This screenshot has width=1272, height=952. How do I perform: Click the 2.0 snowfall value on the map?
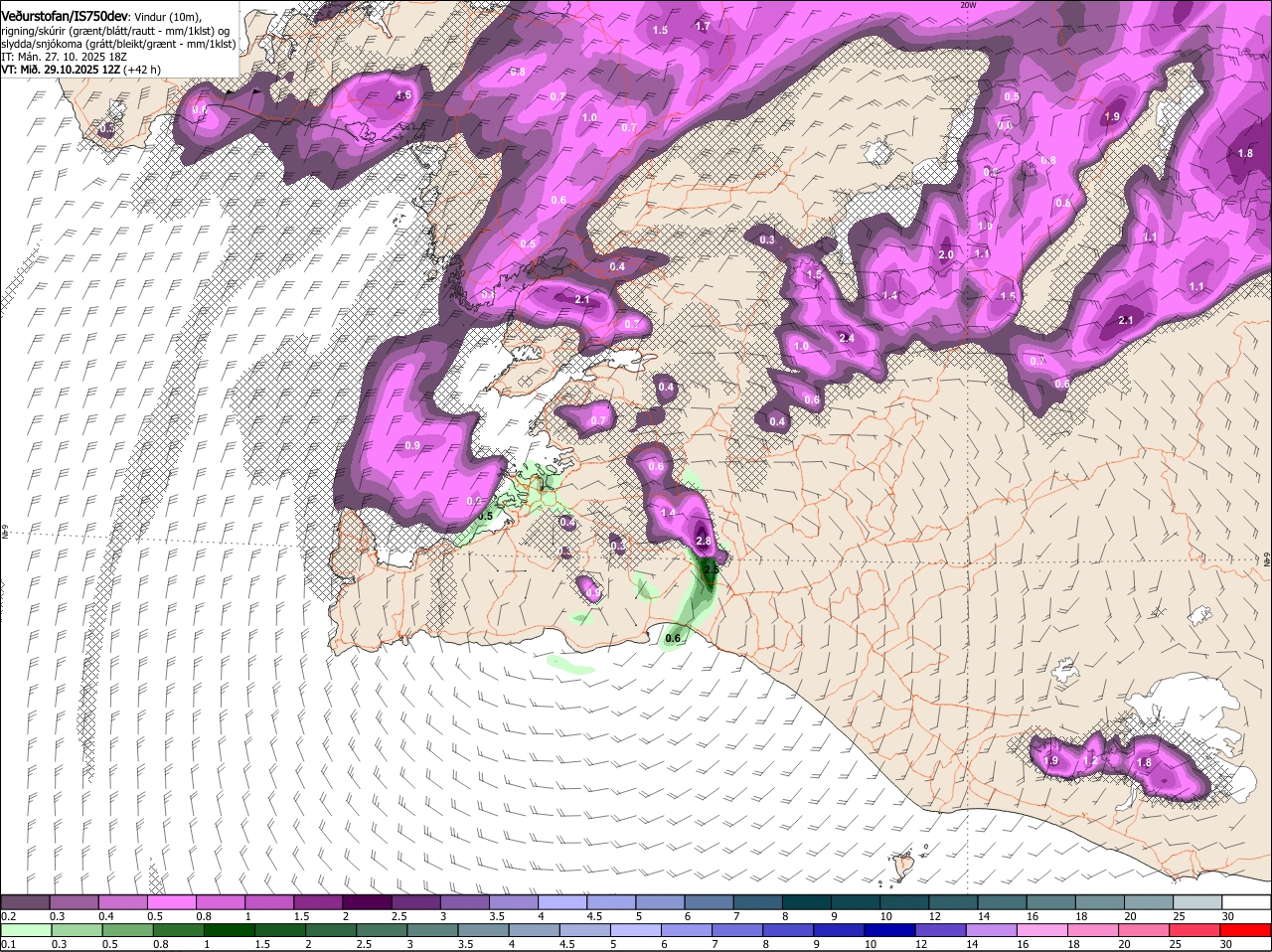pos(945,255)
